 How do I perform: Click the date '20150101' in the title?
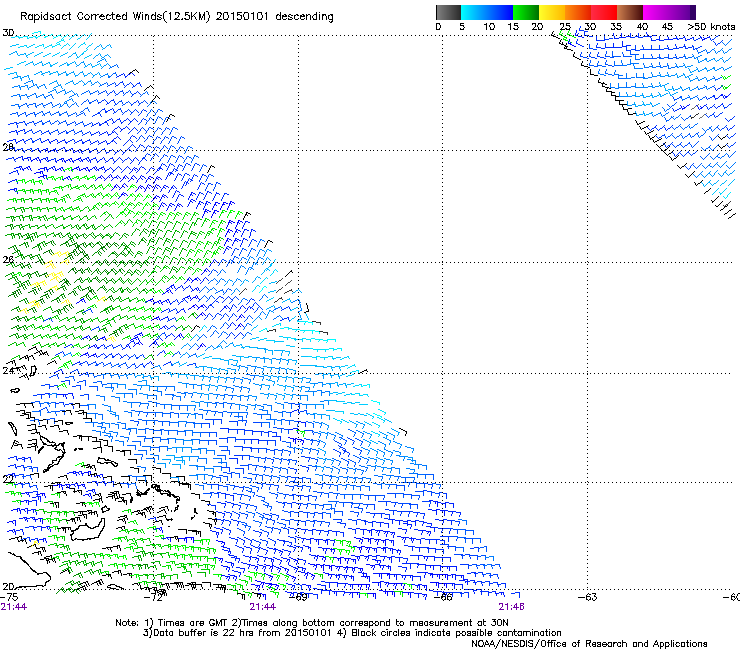[242, 17]
